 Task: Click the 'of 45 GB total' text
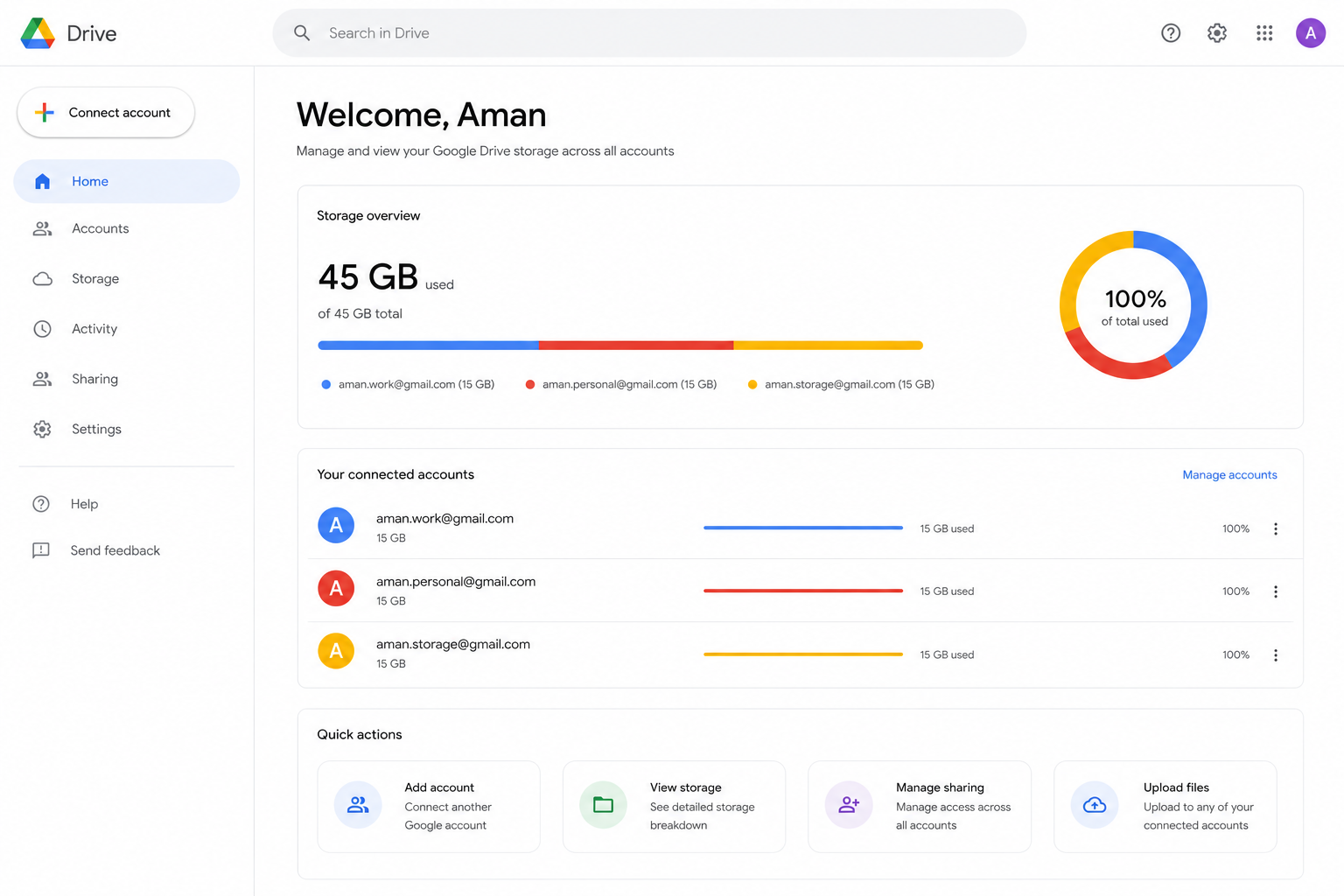pos(360,313)
